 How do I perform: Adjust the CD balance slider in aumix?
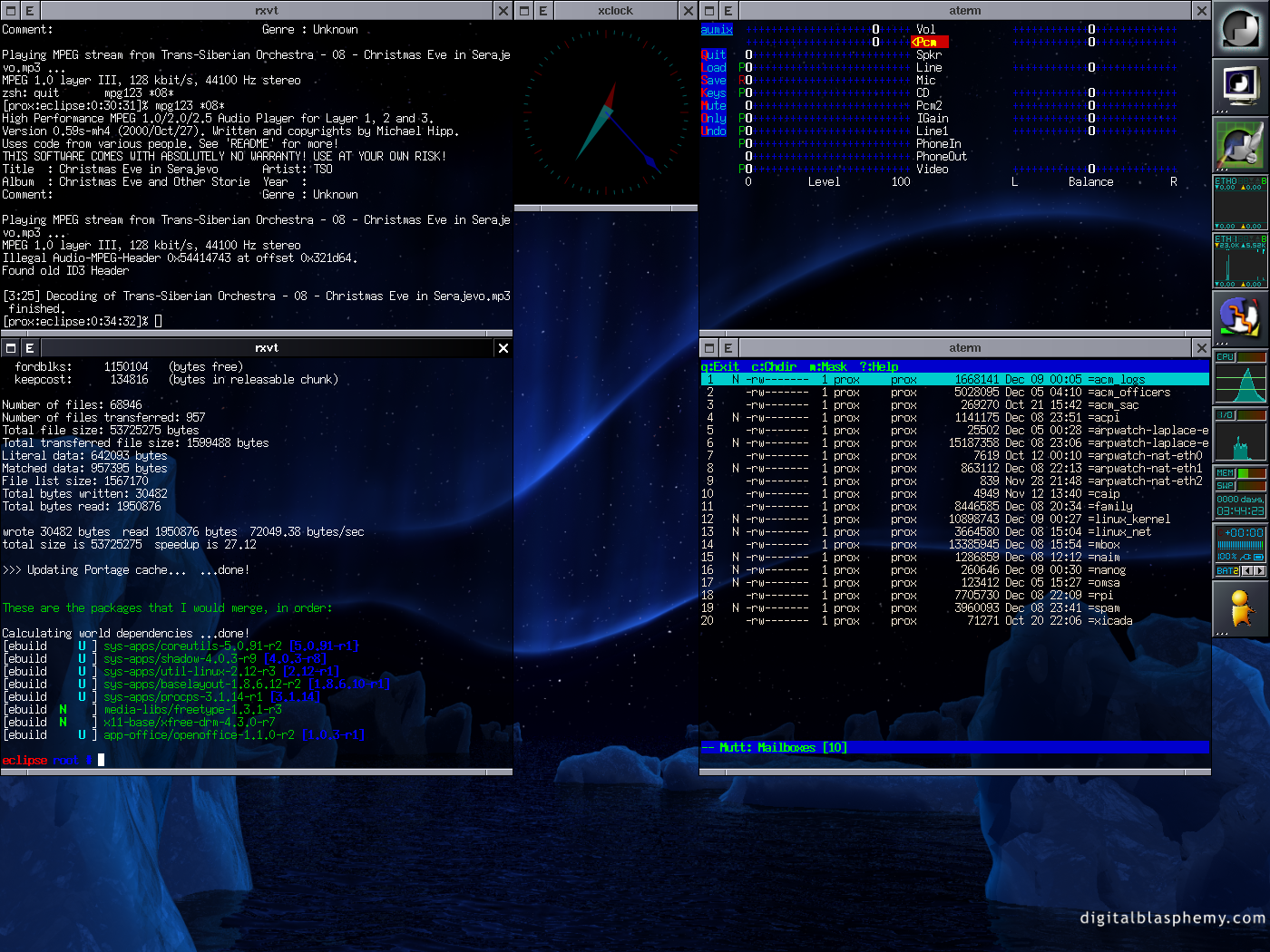(x=1095, y=93)
